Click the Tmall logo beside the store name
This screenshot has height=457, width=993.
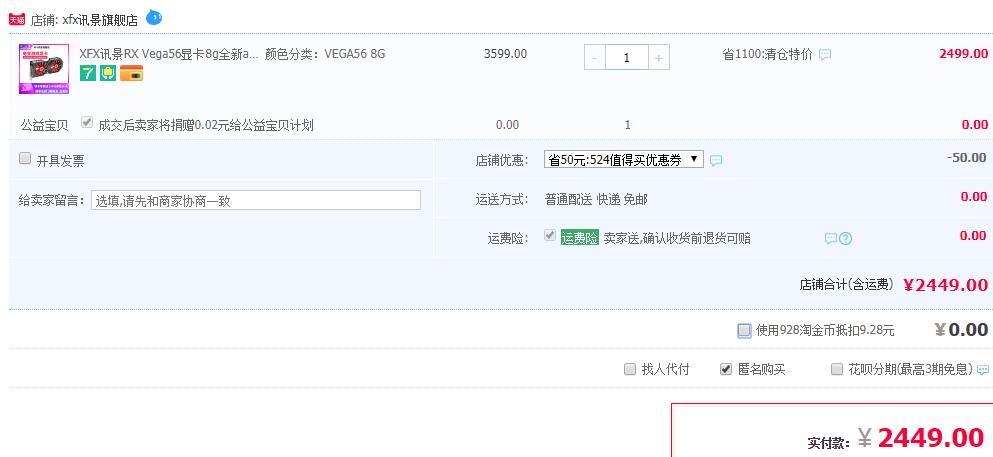coord(17,19)
